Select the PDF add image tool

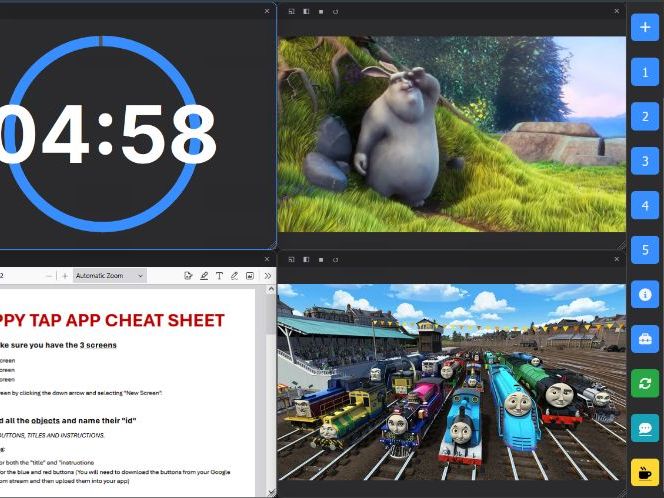click(249, 275)
